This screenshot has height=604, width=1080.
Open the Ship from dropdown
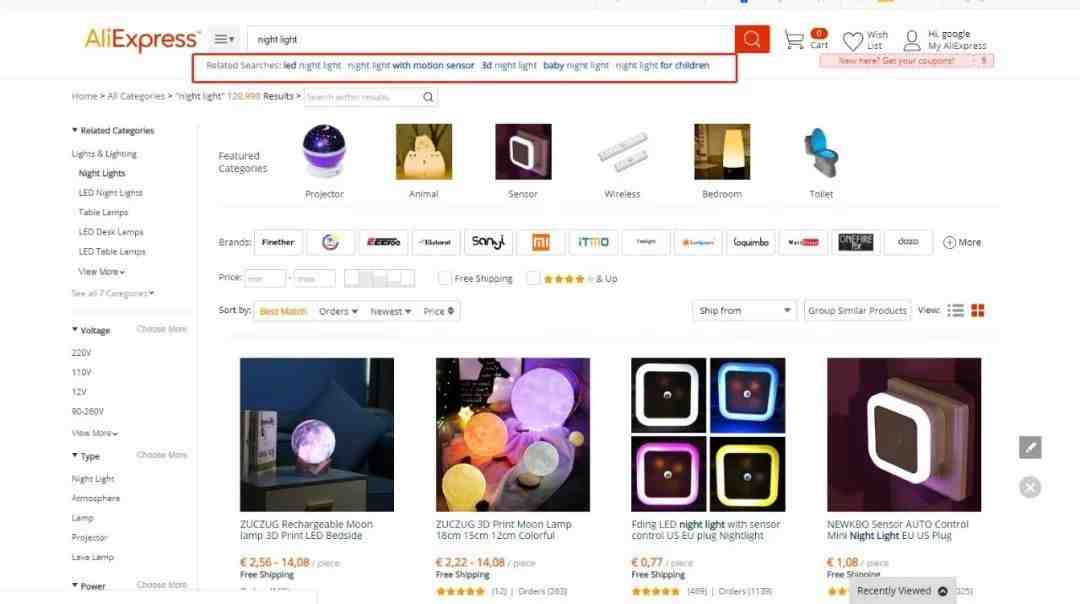click(744, 311)
